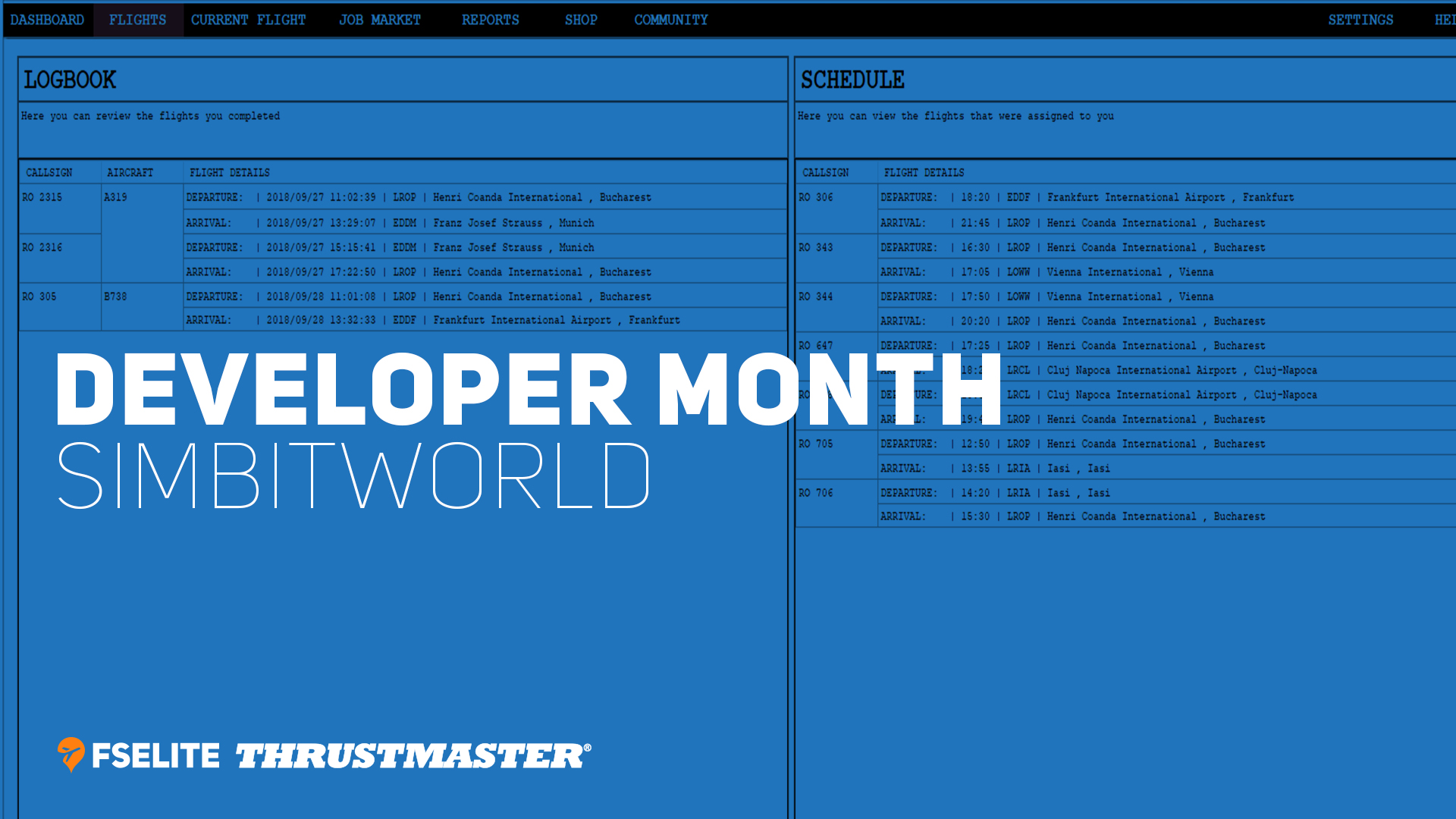
Task: Go to CURRENT FLIGHT page
Action: coord(248,20)
